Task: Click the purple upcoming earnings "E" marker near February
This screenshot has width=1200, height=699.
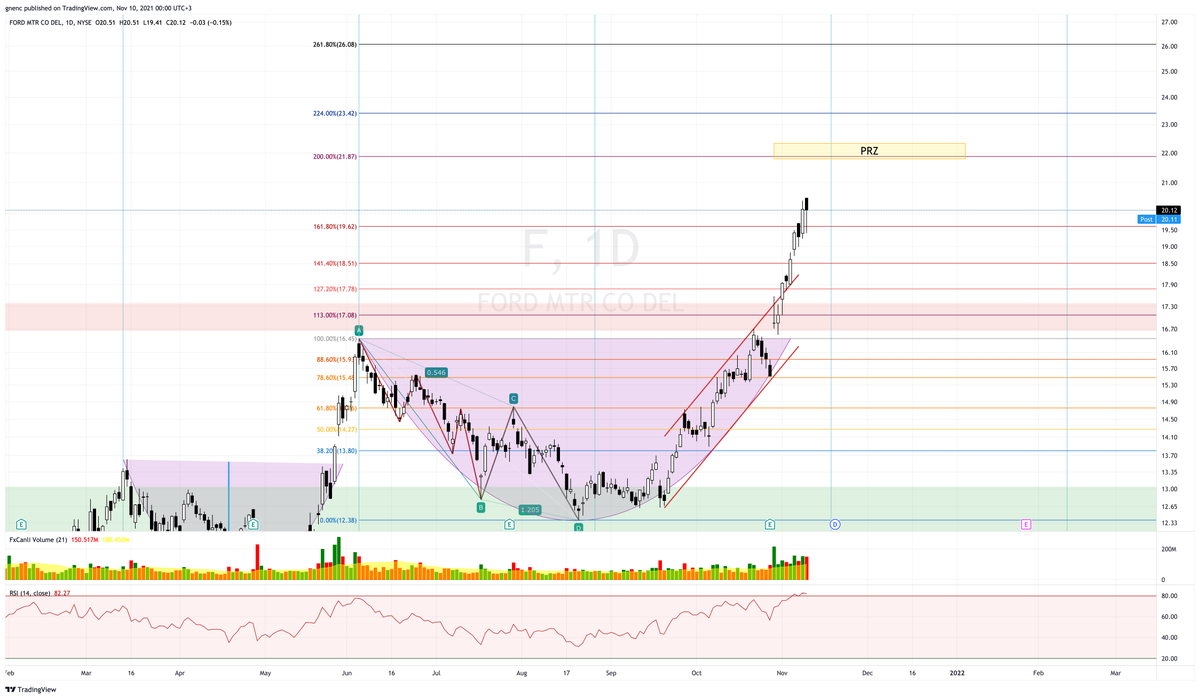Action: tap(1026, 524)
